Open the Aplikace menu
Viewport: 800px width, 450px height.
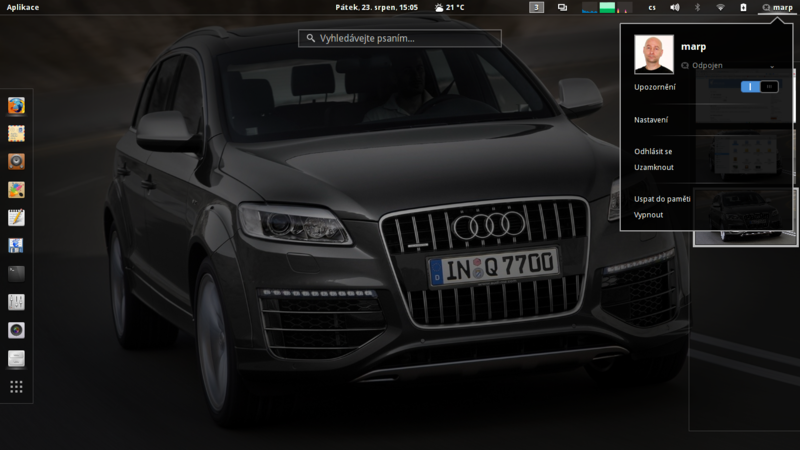point(23,7)
